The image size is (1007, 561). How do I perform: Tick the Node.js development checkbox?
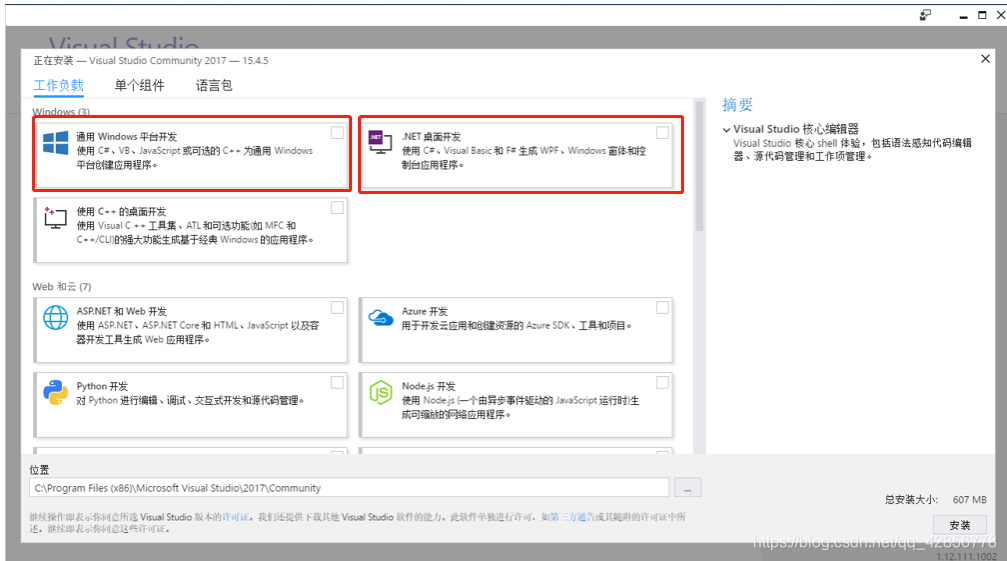[662, 383]
